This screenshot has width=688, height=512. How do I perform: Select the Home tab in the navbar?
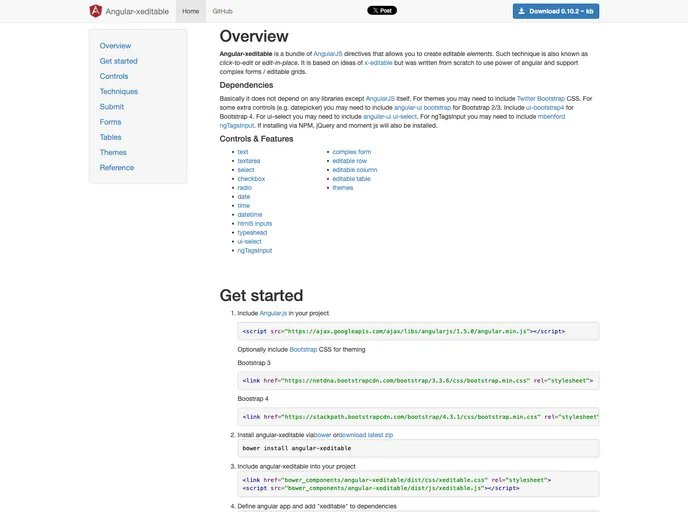tap(190, 11)
